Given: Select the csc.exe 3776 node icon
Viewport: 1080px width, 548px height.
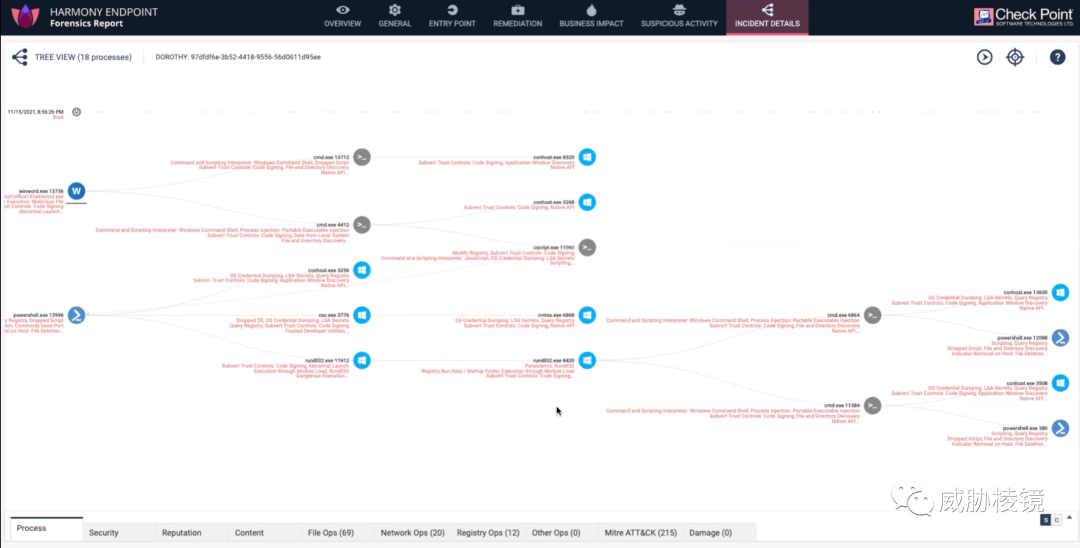Looking at the screenshot, I should click(x=362, y=315).
